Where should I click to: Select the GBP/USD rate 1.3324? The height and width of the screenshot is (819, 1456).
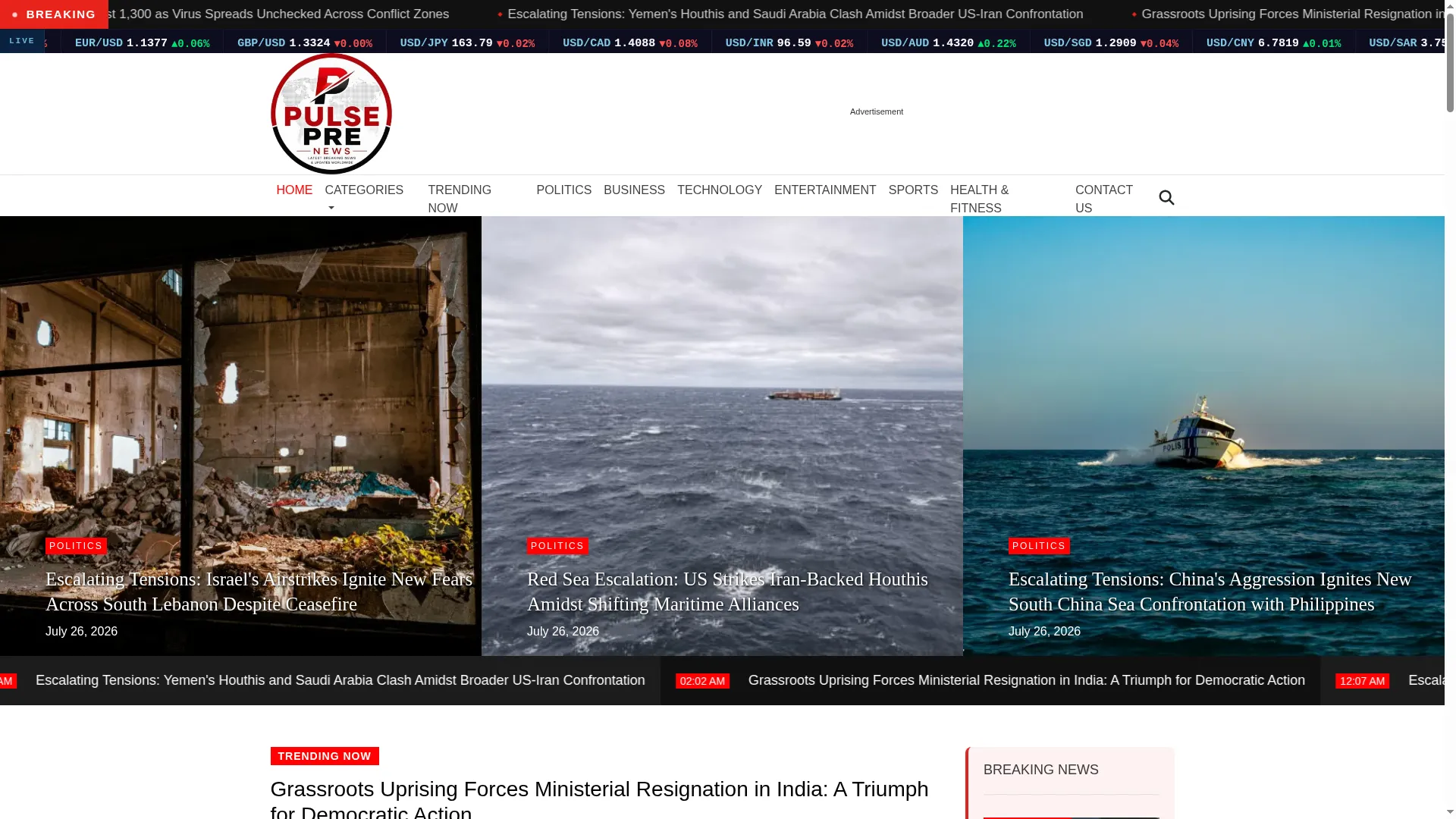point(309,43)
